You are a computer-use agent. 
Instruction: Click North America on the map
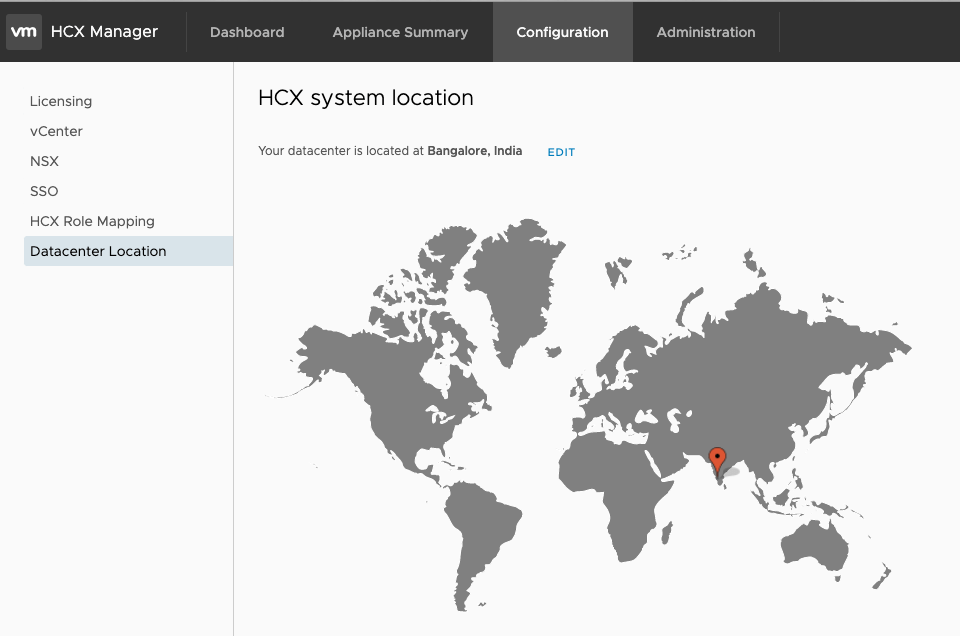pyautogui.click(x=400, y=390)
